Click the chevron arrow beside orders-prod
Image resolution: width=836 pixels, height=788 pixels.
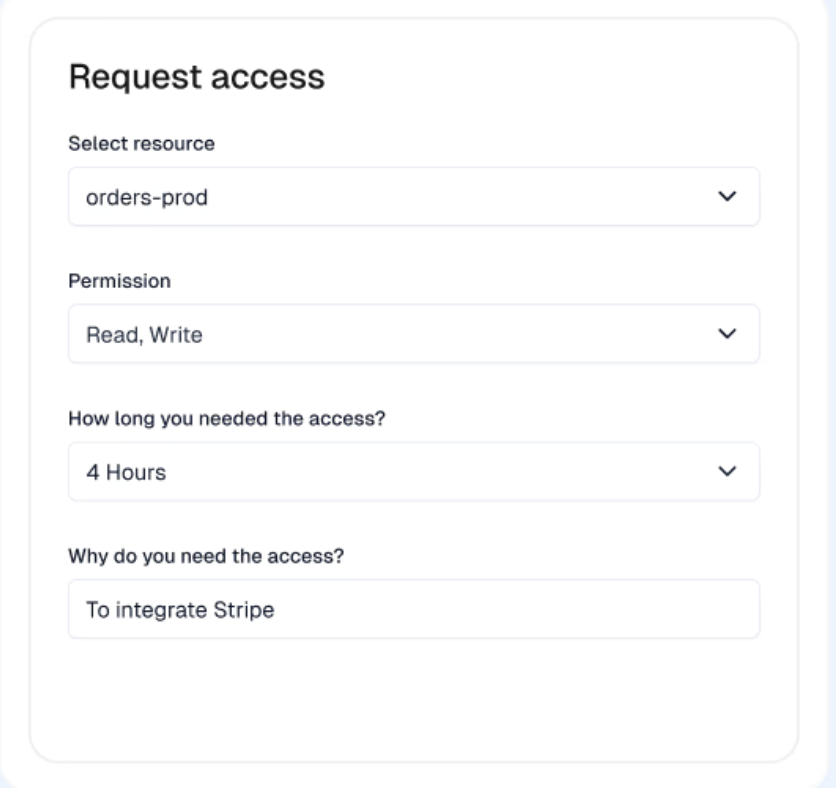tap(727, 196)
